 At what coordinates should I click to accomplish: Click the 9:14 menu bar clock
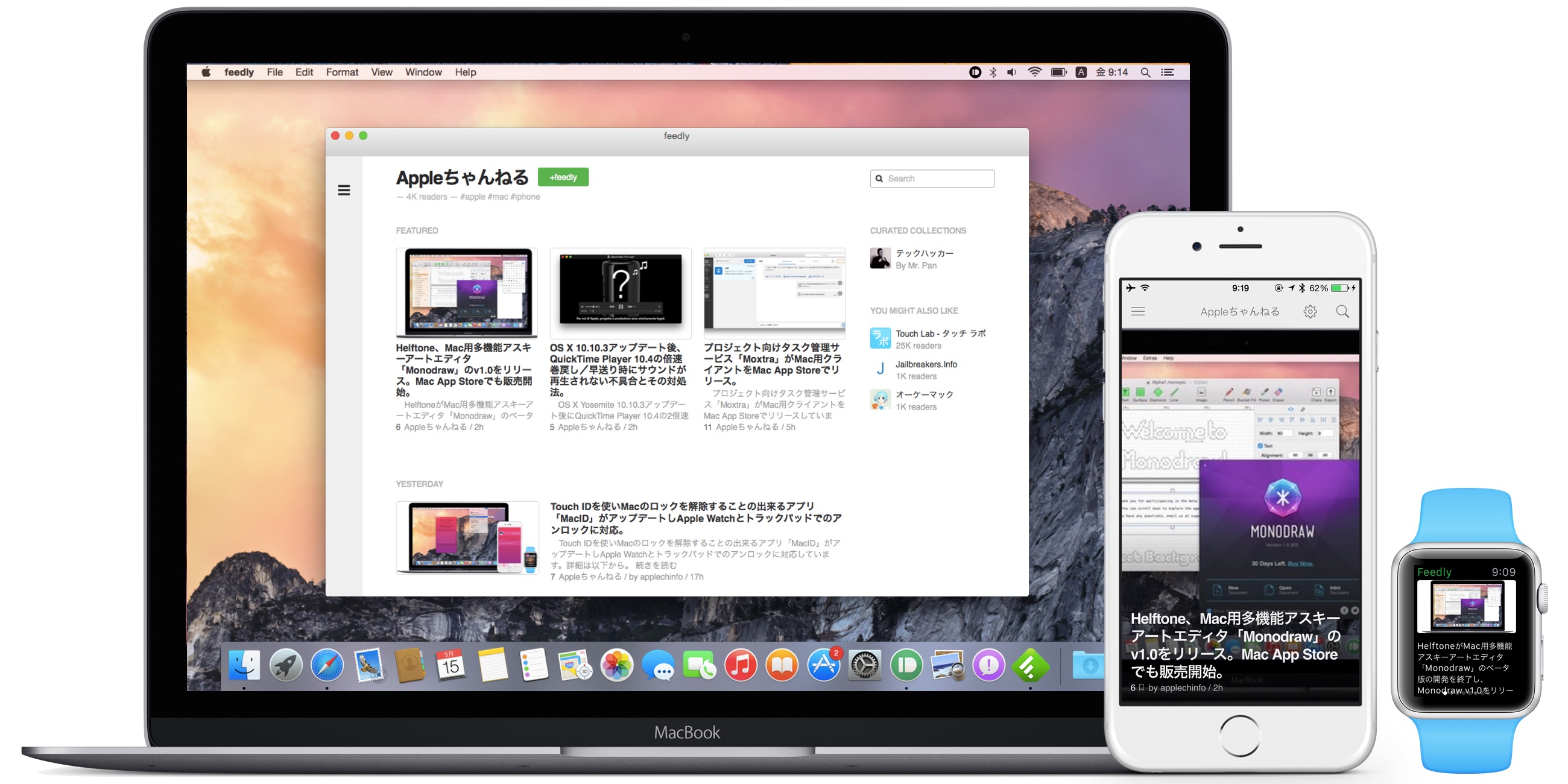[1112, 72]
